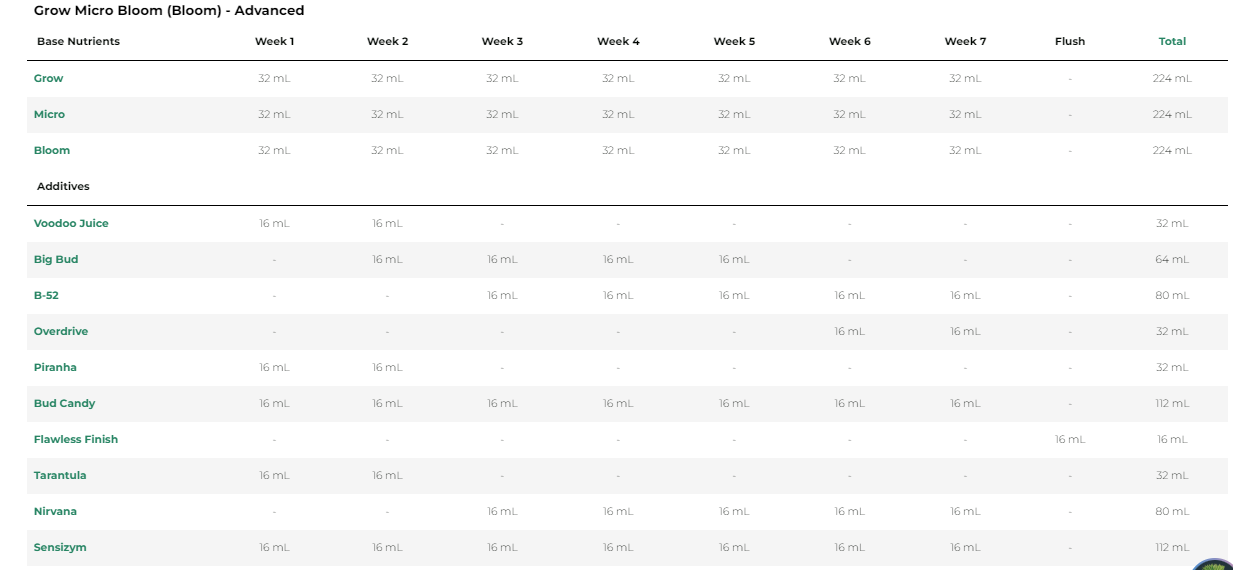This screenshot has width=1233, height=570.
Task: Open the Bud Candy link
Action: (64, 403)
